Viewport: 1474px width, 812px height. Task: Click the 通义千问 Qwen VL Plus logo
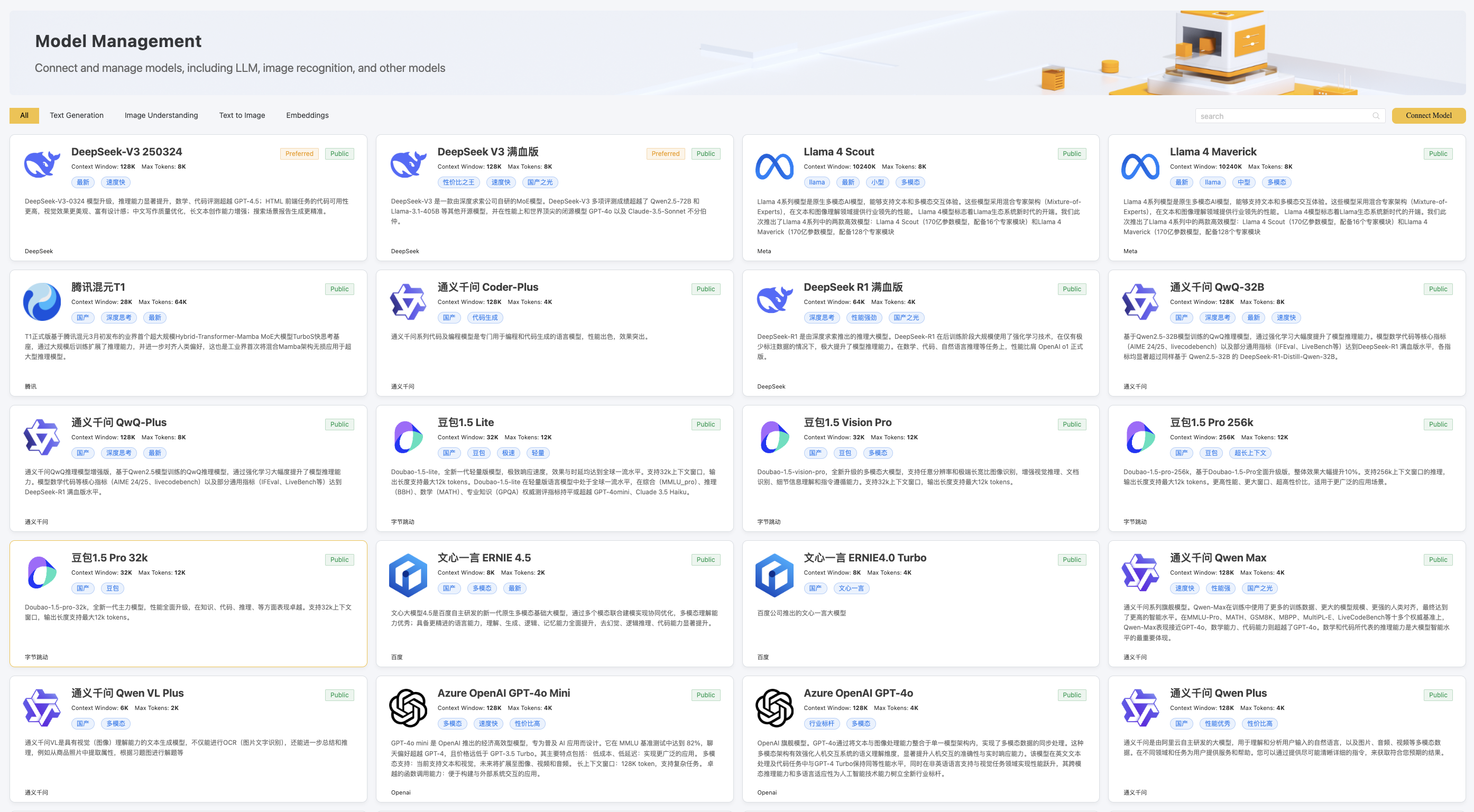tap(42, 708)
